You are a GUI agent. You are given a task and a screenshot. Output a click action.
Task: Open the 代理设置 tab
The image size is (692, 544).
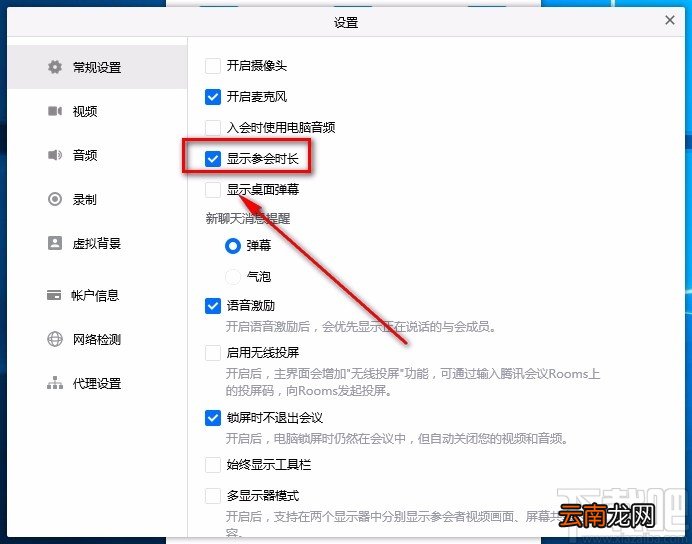(97, 383)
